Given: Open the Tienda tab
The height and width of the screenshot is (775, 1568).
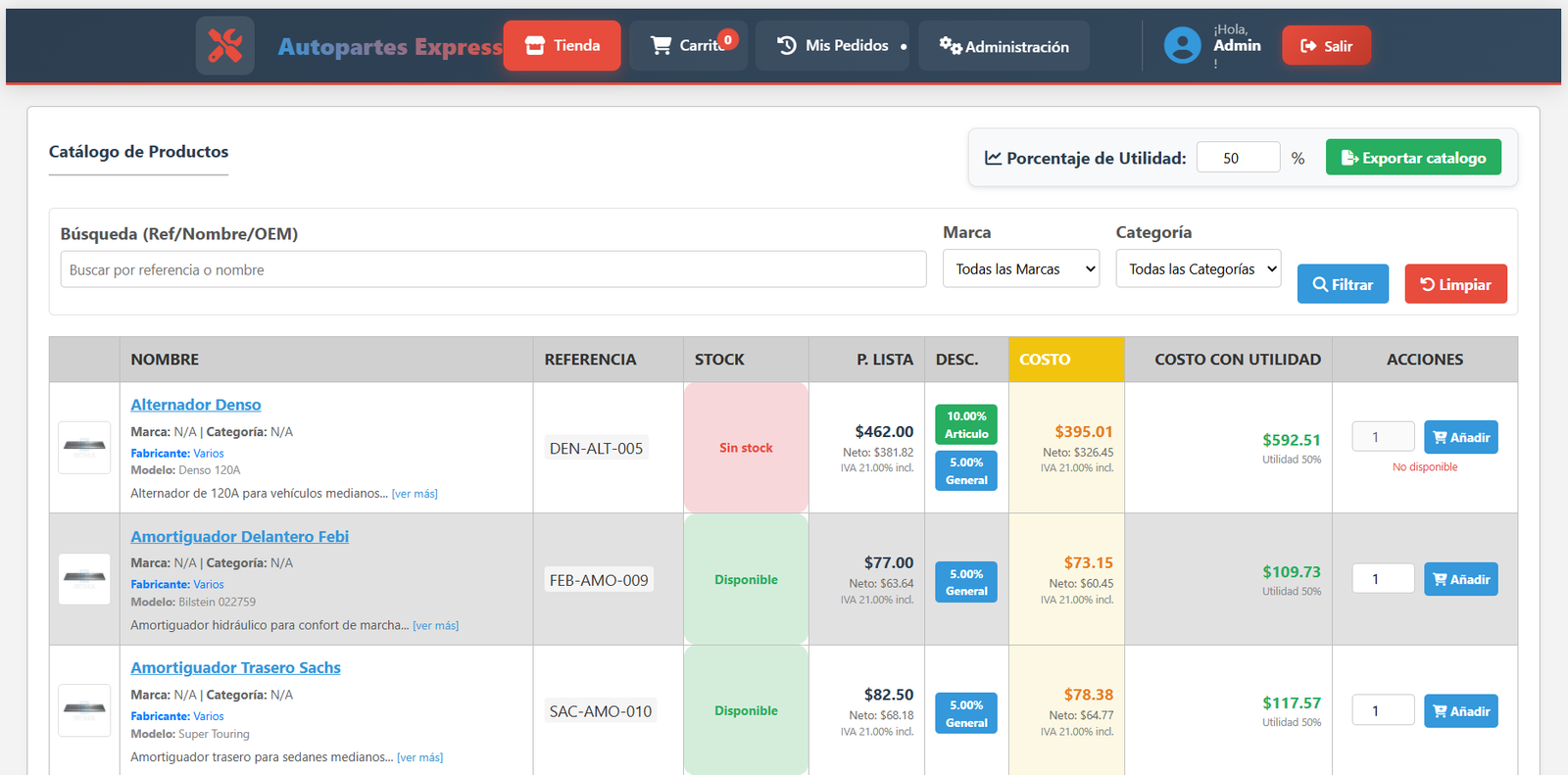Looking at the screenshot, I should pyautogui.click(x=563, y=45).
